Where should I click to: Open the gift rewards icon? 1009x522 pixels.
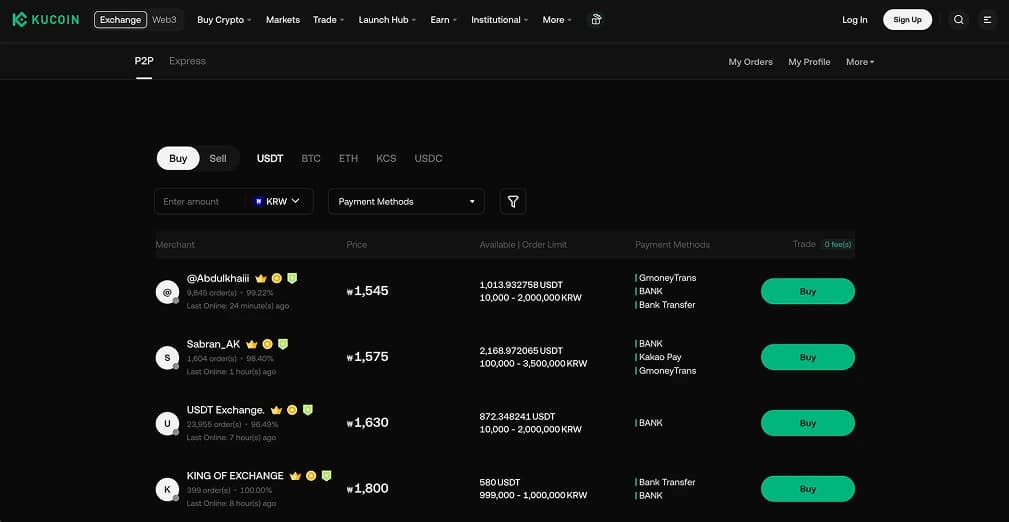pyautogui.click(x=597, y=20)
